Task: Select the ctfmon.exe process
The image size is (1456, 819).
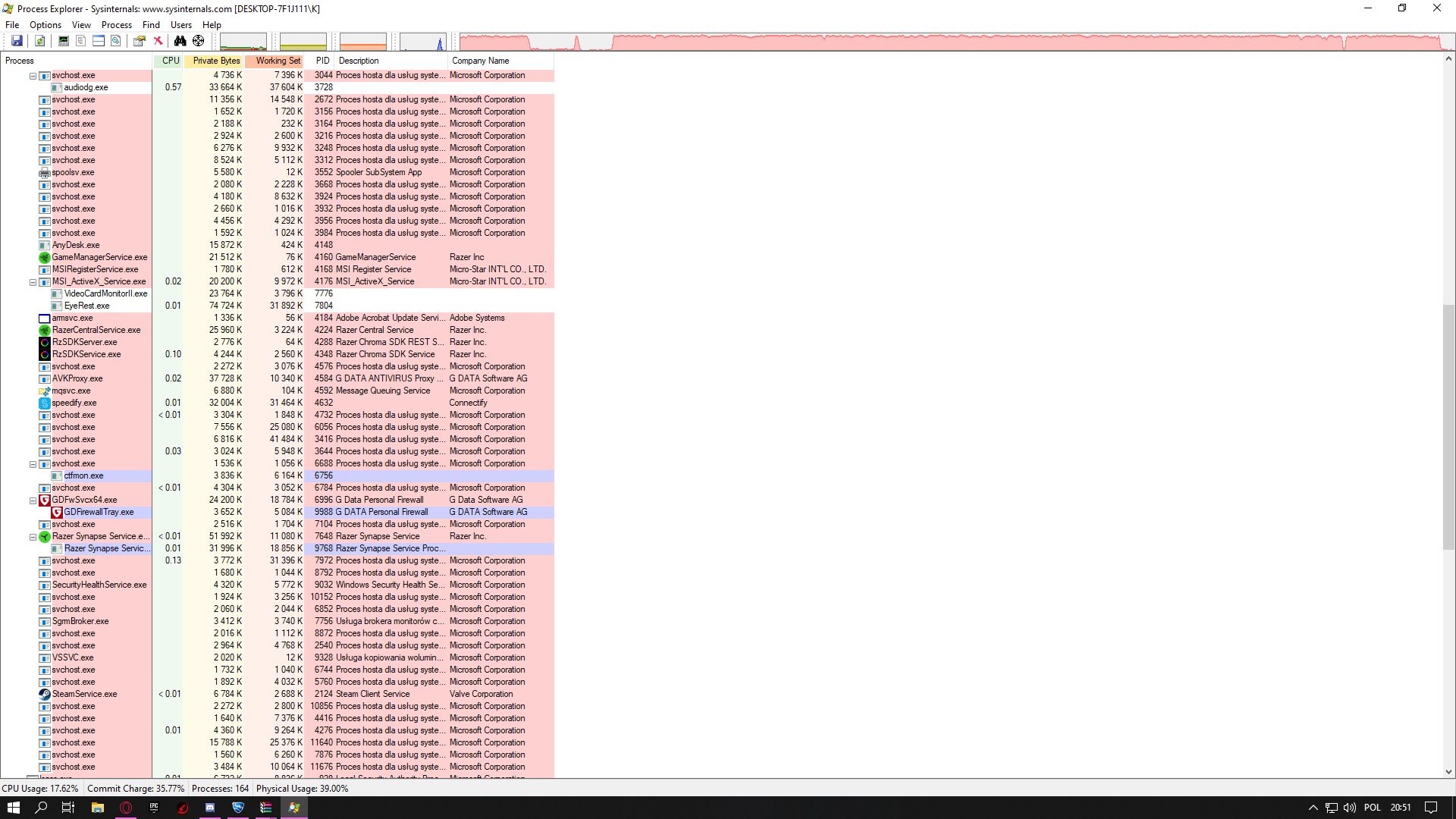Action: pos(83,475)
